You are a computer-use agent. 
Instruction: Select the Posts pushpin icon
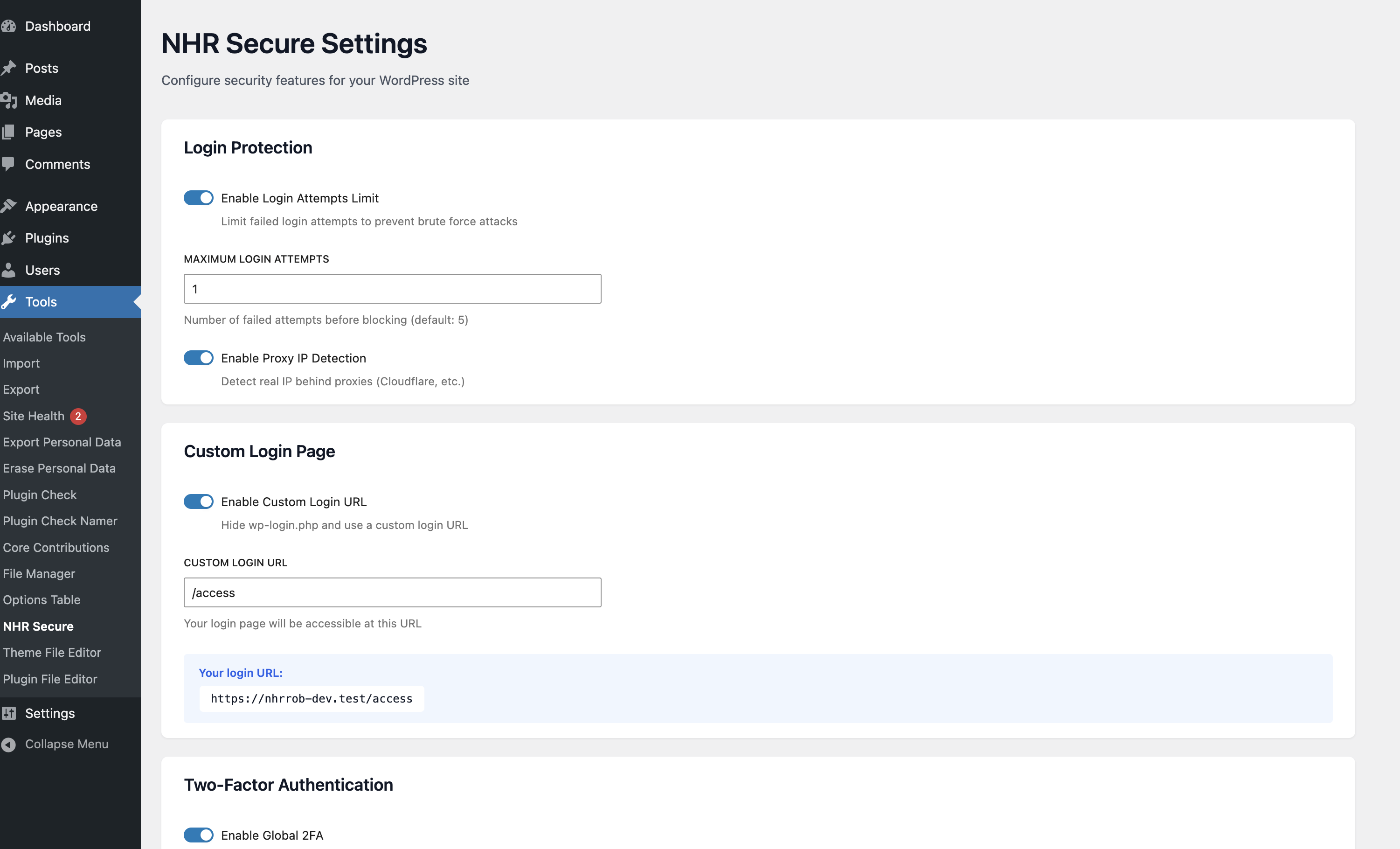click(x=10, y=68)
